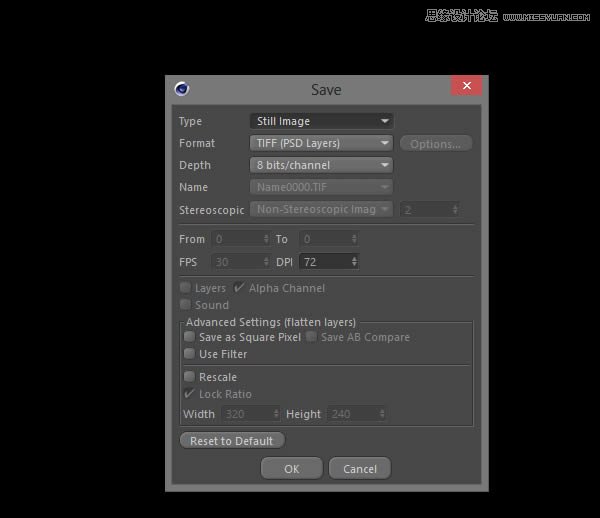The width and height of the screenshot is (600, 518).
Task: Toggle the Alpha Channel checkbox
Action: pyautogui.click(x=239, y=288)
